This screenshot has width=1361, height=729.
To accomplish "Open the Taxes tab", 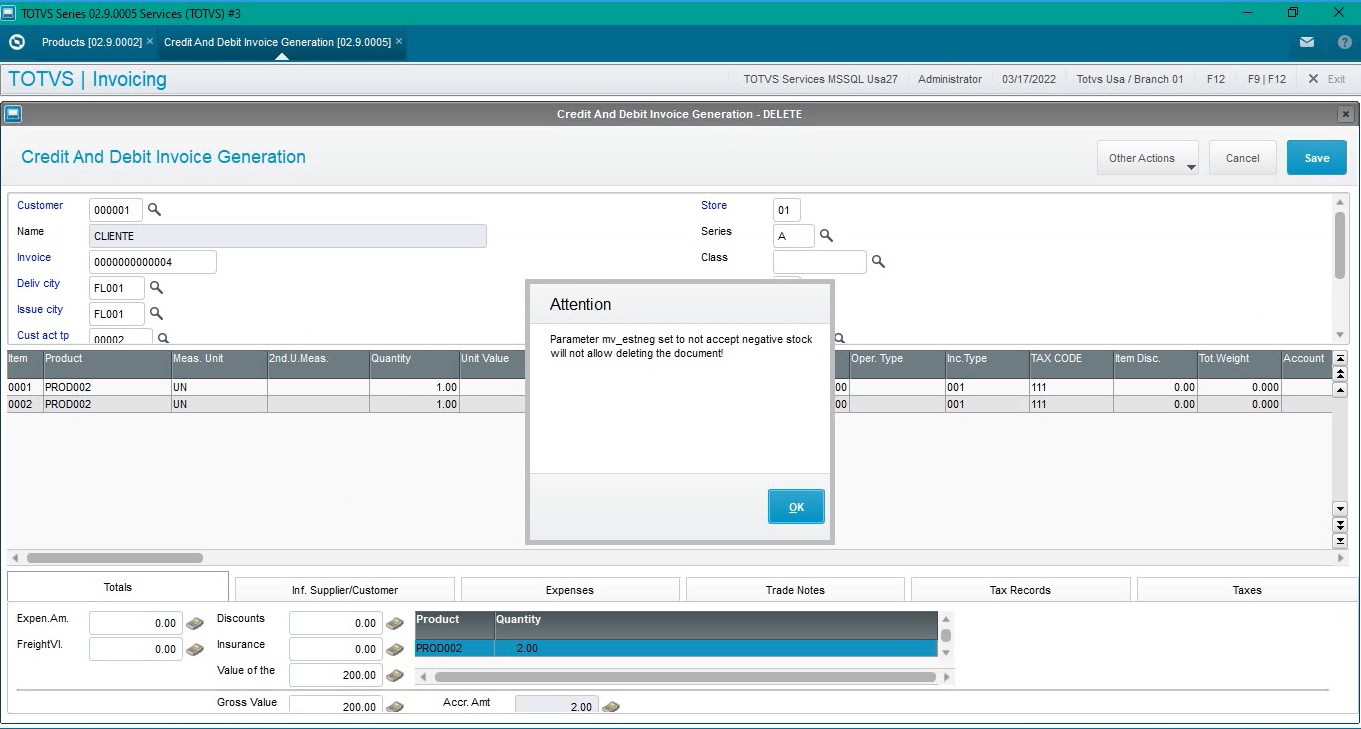I will tap(1247, 590).
